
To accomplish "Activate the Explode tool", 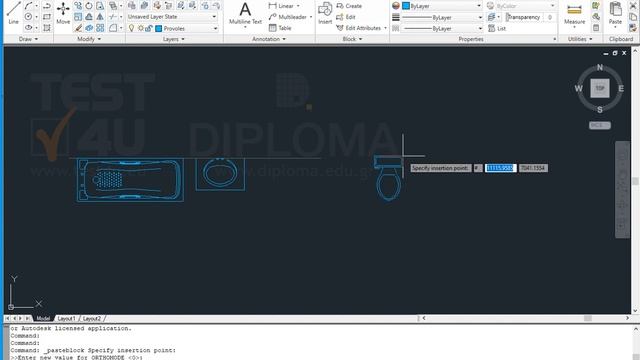I will click(x=89, y=28).
